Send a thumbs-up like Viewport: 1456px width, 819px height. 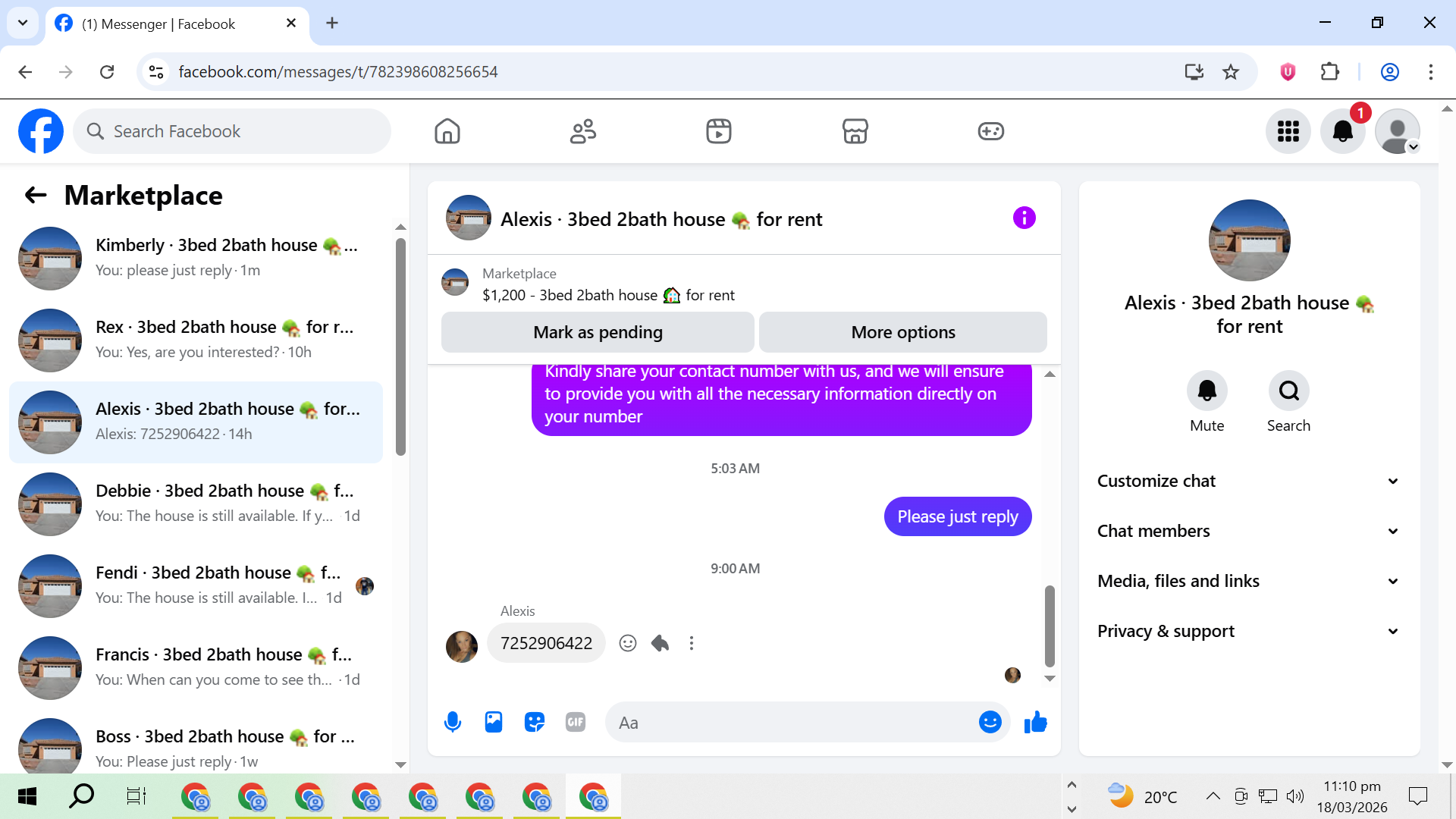coord(1035,722)
